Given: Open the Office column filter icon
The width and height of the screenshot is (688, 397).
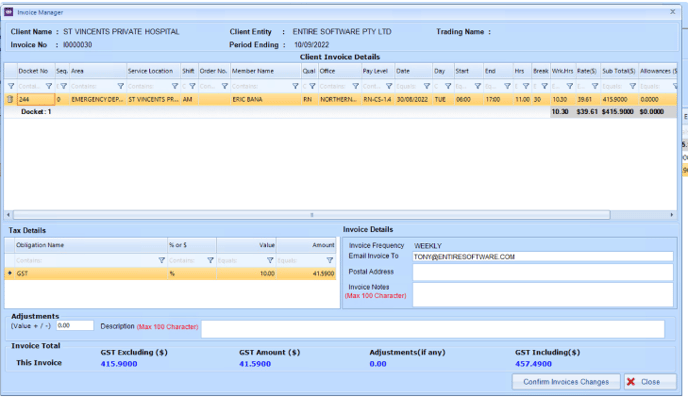Looking at the screenshot, I should (x=356, y=86).
